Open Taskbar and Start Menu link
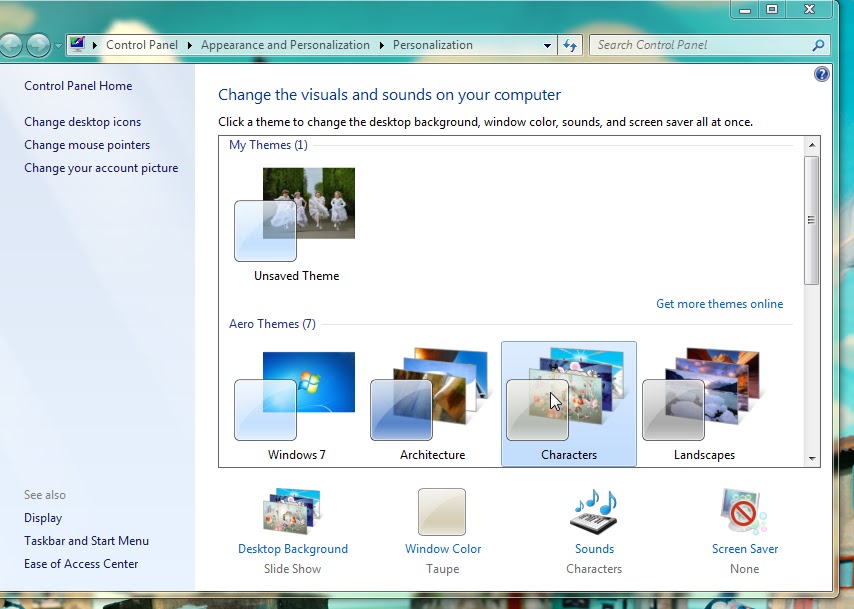 pos(86,541)
